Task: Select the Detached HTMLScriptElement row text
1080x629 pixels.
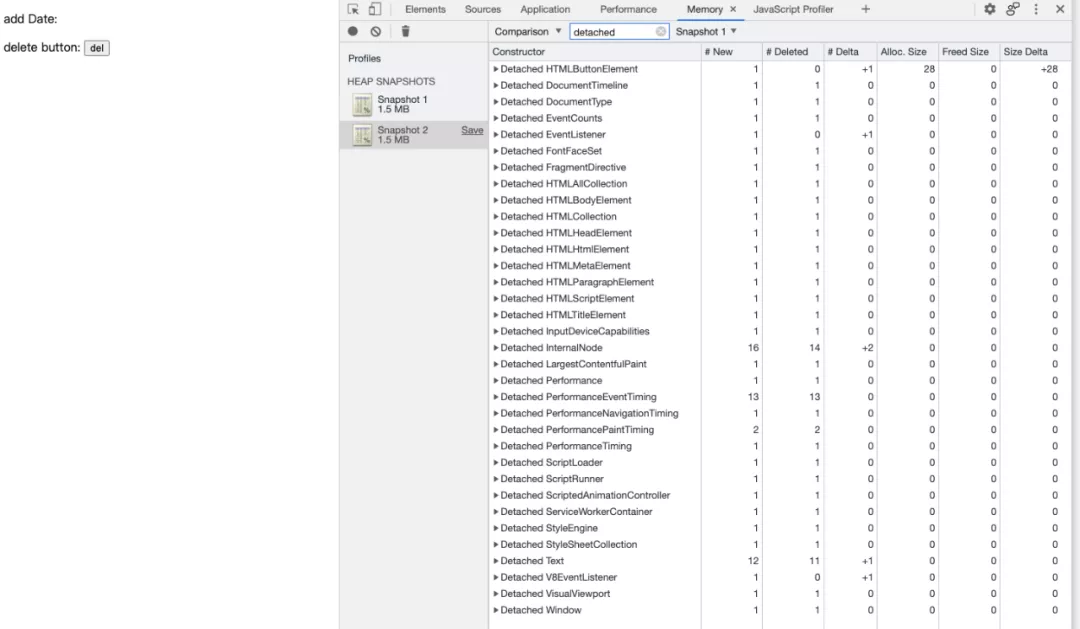Action: click(x=567, y=298)
